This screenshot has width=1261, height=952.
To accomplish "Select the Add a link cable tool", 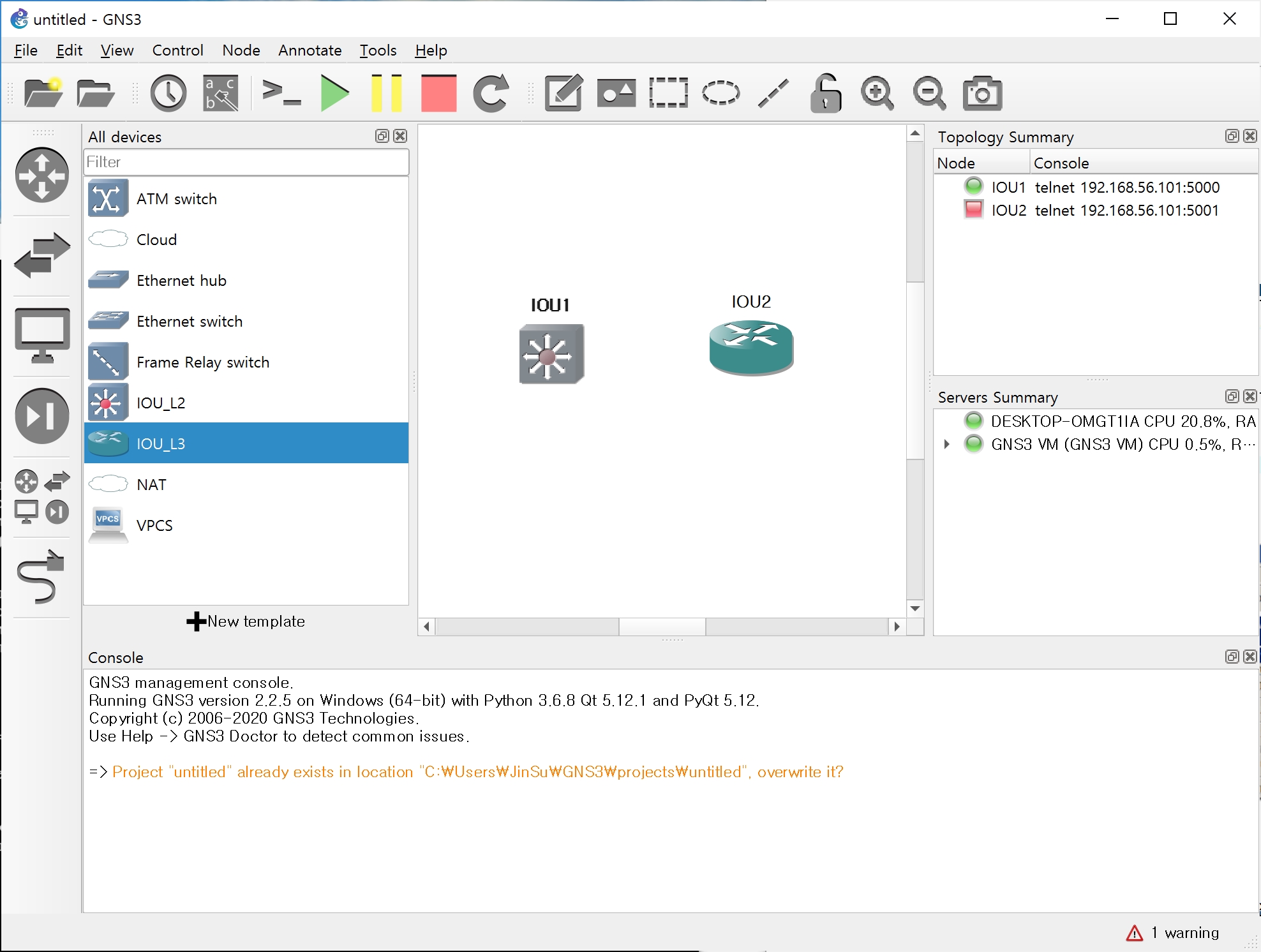I will pos(41,577).
